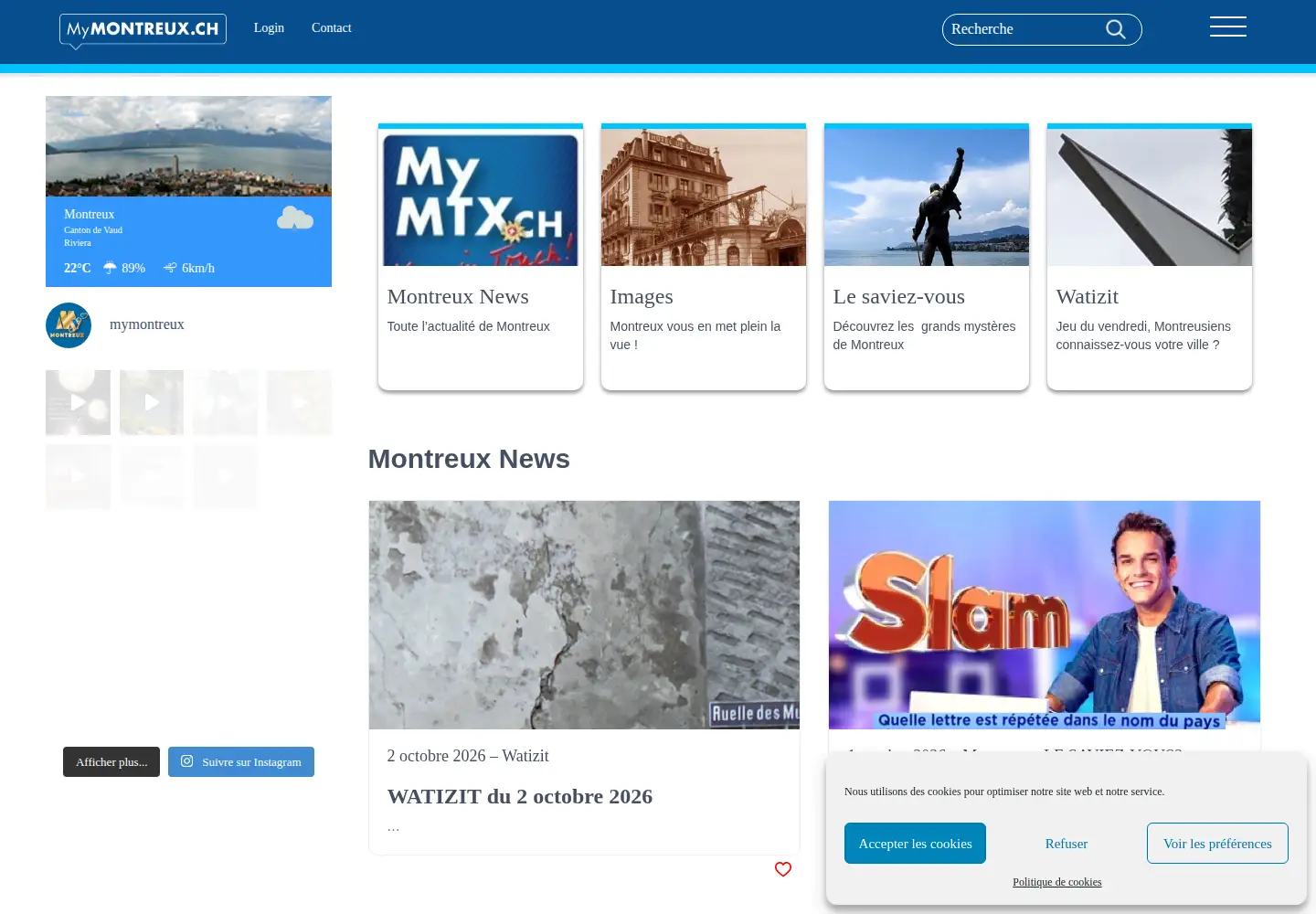Image resolution: width=1316 pixels, height=914 pixels.
Task: Click the 89% humidity value
Action: point(133,268)
